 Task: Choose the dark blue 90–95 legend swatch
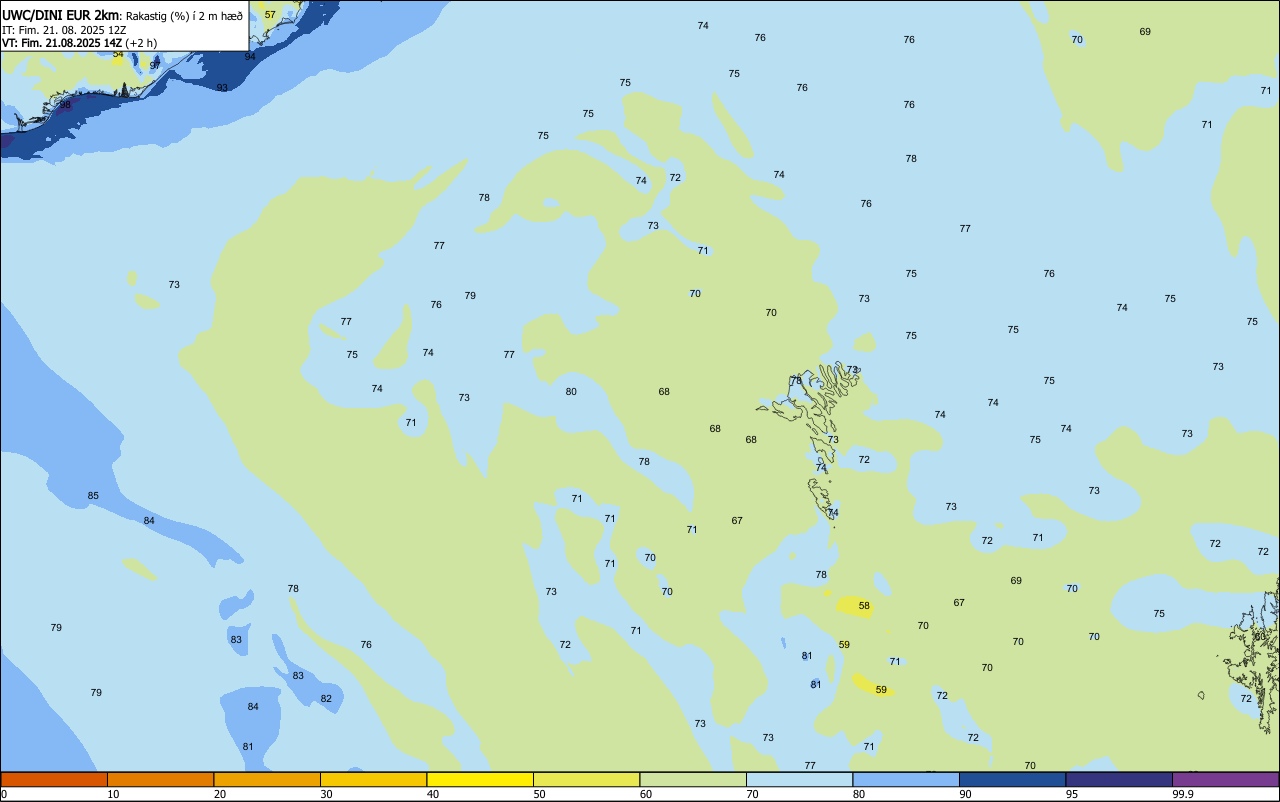1012,779
